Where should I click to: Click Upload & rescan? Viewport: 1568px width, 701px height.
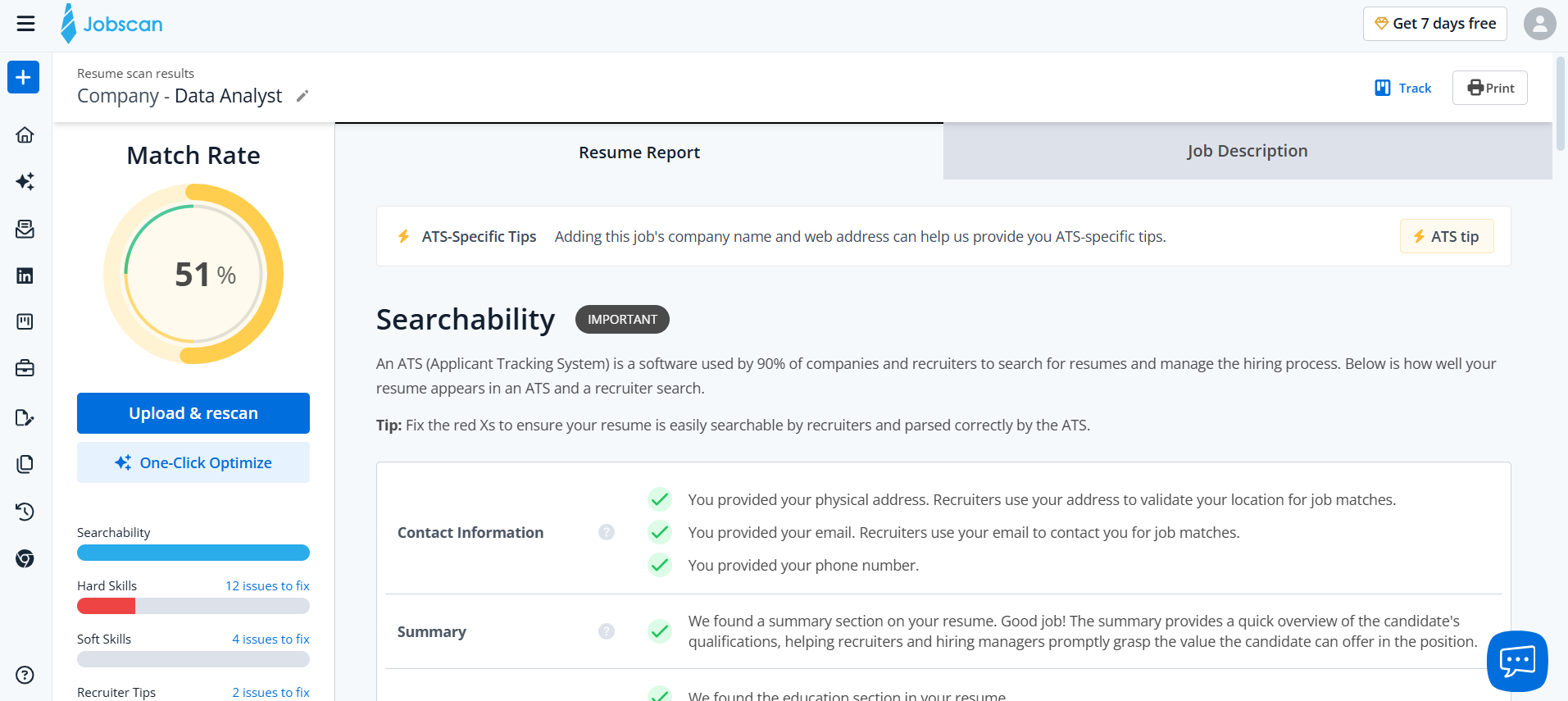[x=193, y=413]
